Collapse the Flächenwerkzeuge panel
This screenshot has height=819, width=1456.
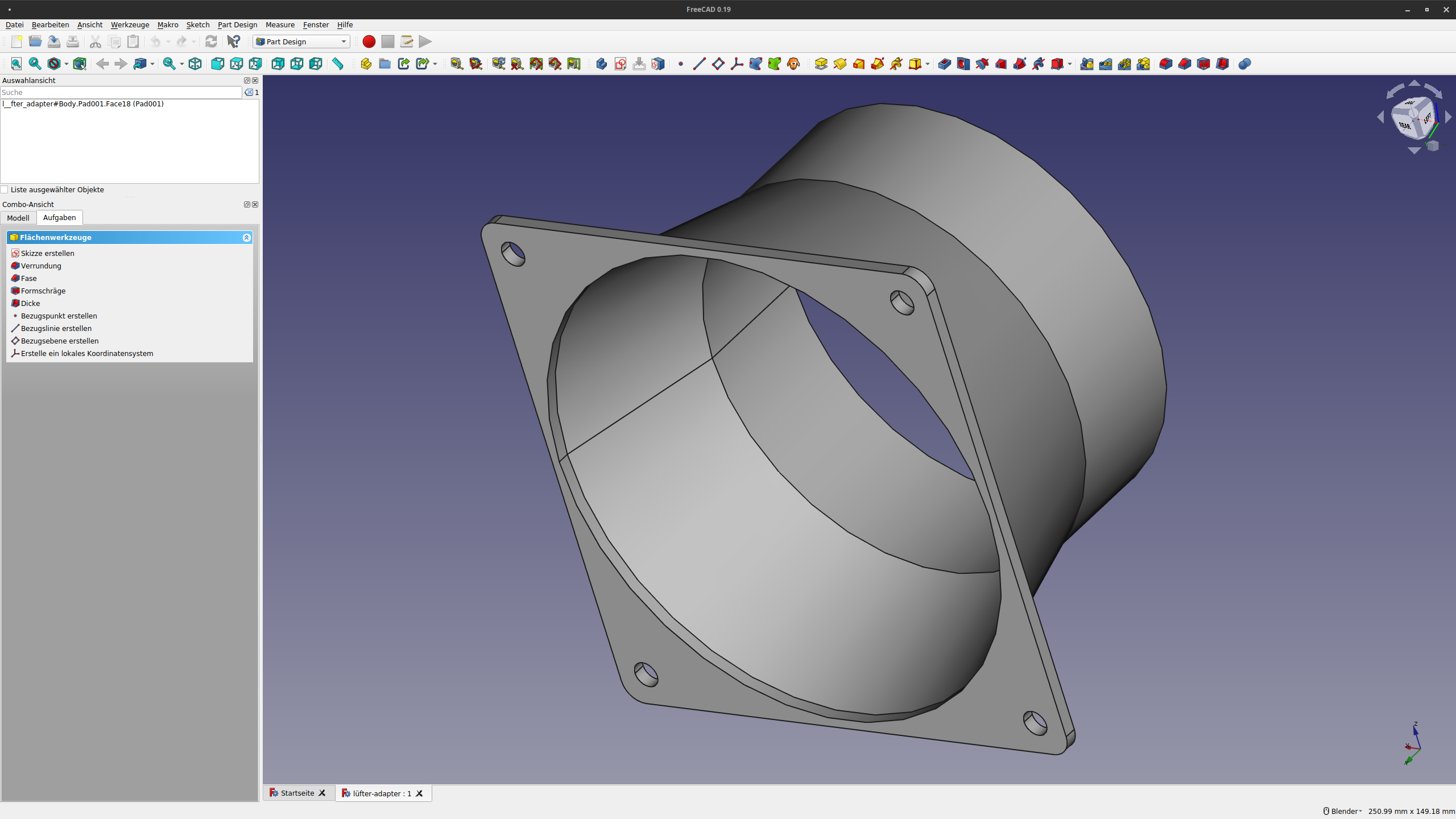(246, 238)
